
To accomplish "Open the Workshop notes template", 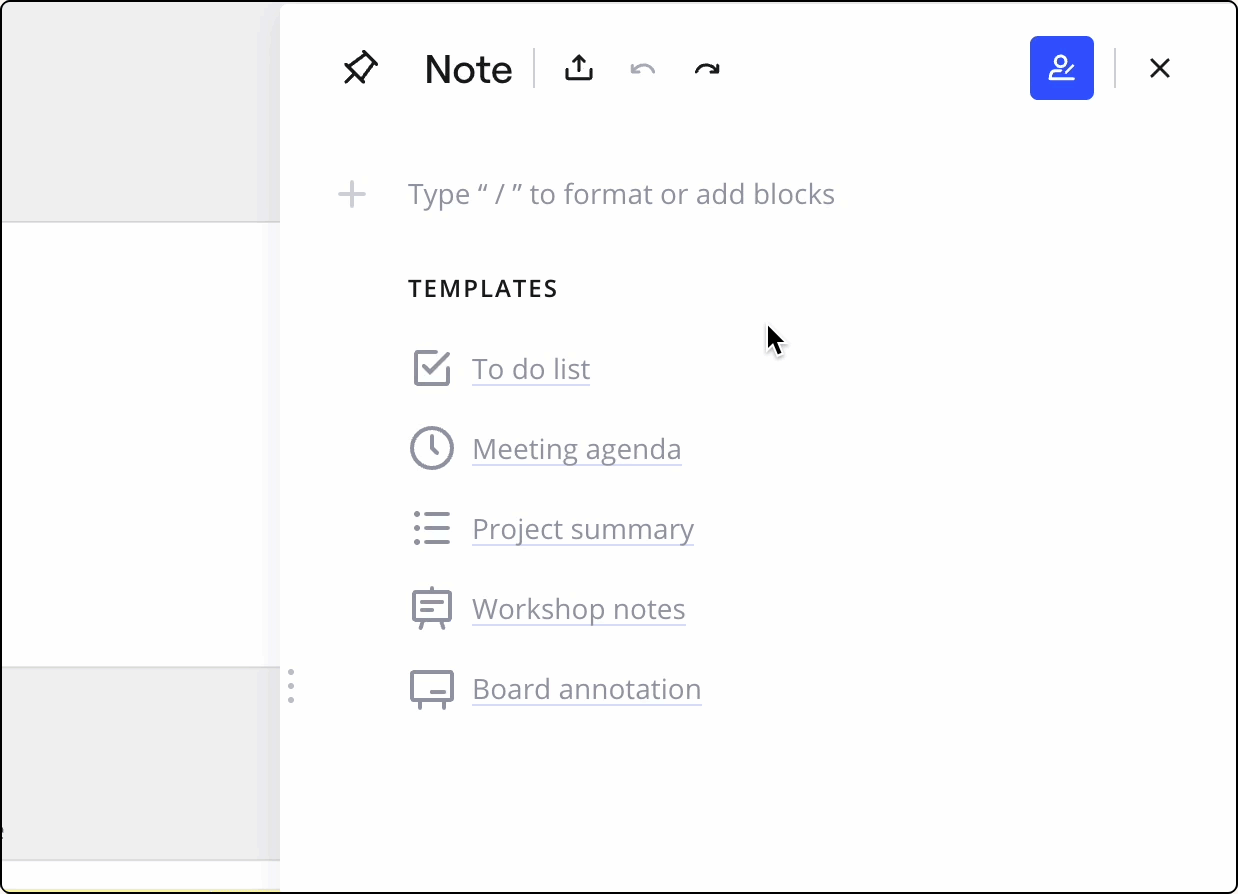I will pyautogui.click(x=578, y=609).
